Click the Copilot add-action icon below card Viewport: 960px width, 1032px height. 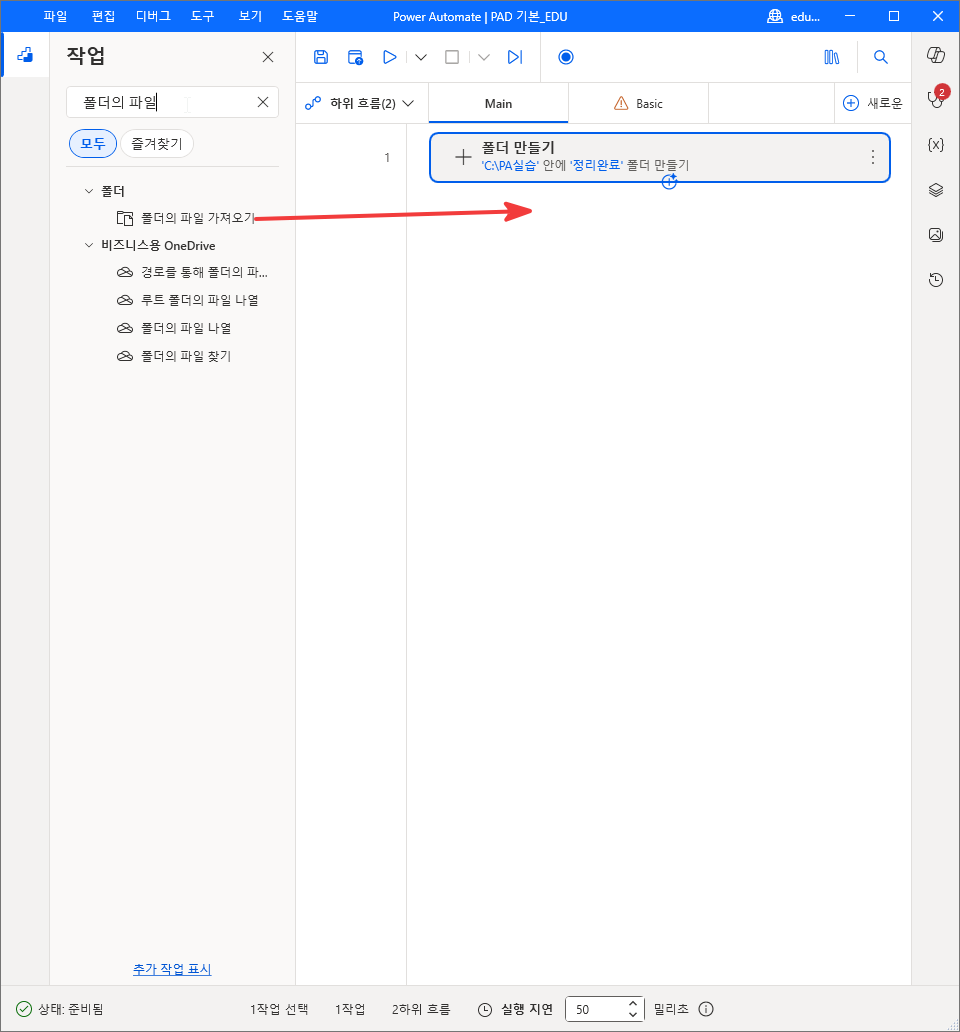pos(669,182)
